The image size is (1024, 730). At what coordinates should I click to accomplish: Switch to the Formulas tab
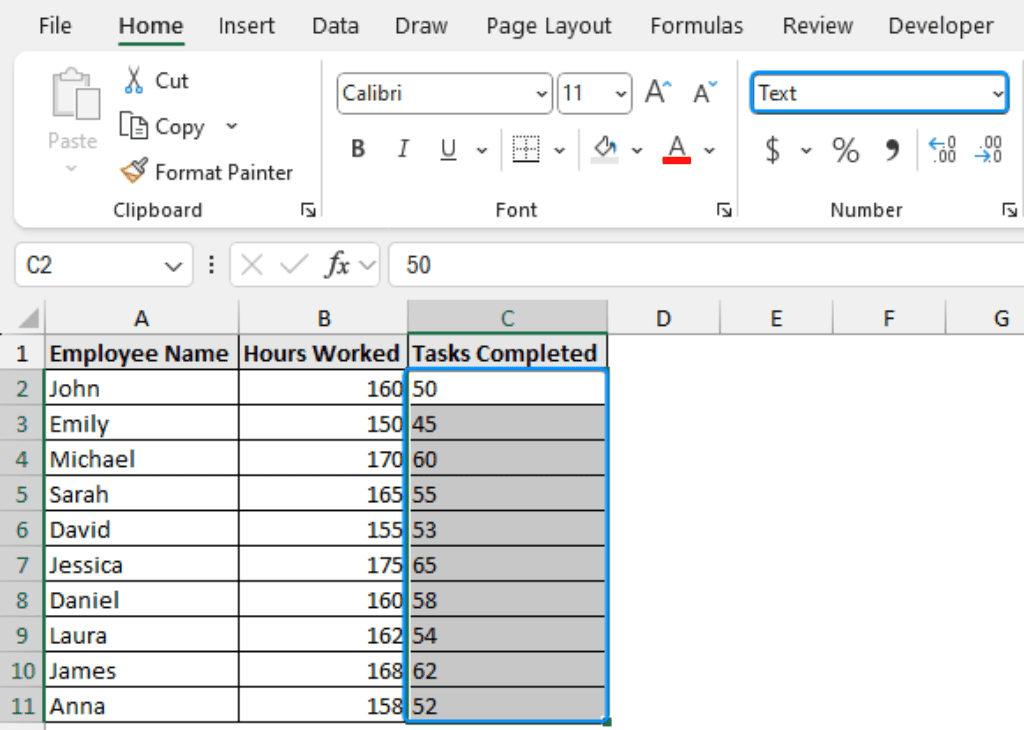(x=696, y=26)
